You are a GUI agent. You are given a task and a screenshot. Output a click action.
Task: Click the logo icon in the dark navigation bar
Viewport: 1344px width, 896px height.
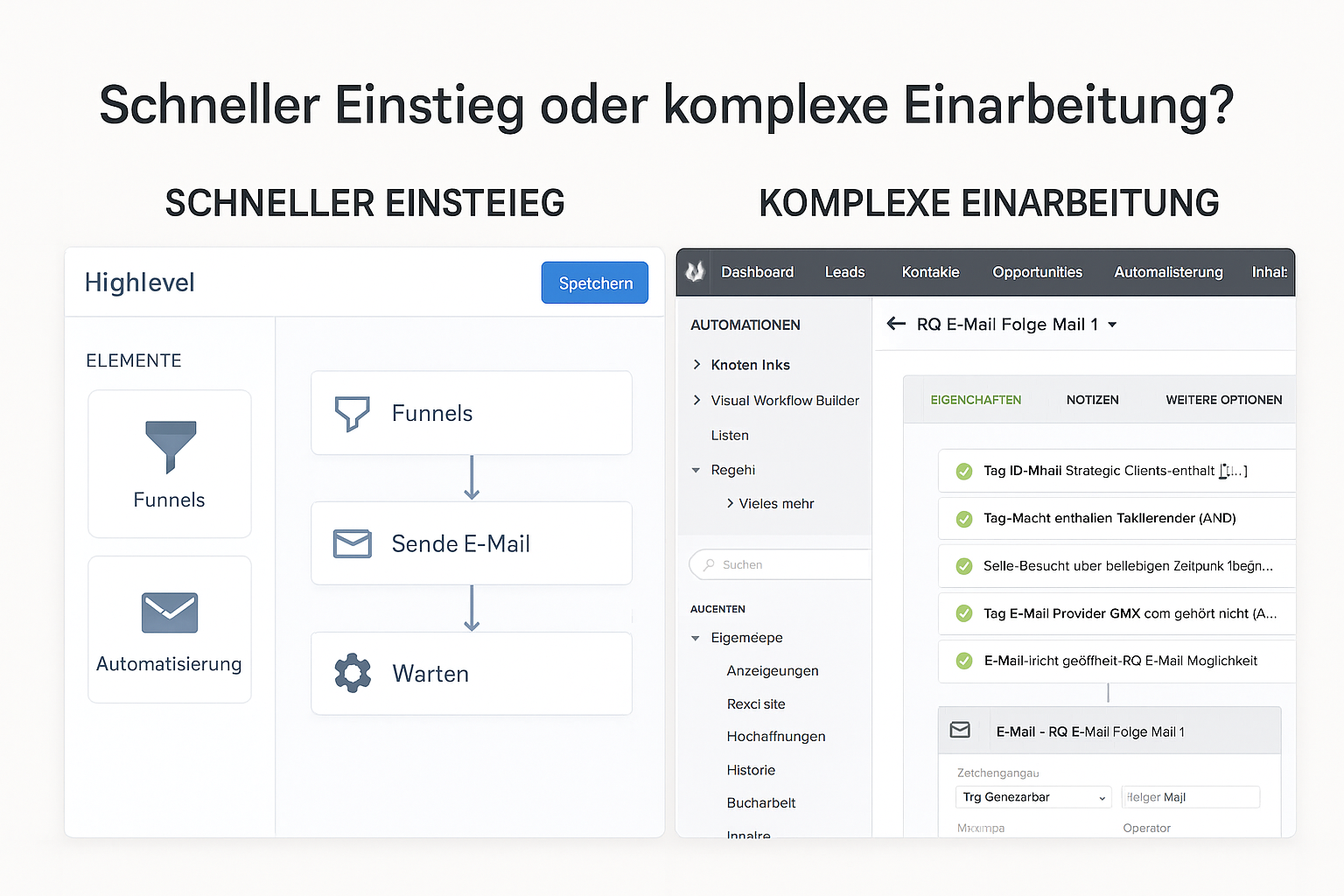(695, 272)
